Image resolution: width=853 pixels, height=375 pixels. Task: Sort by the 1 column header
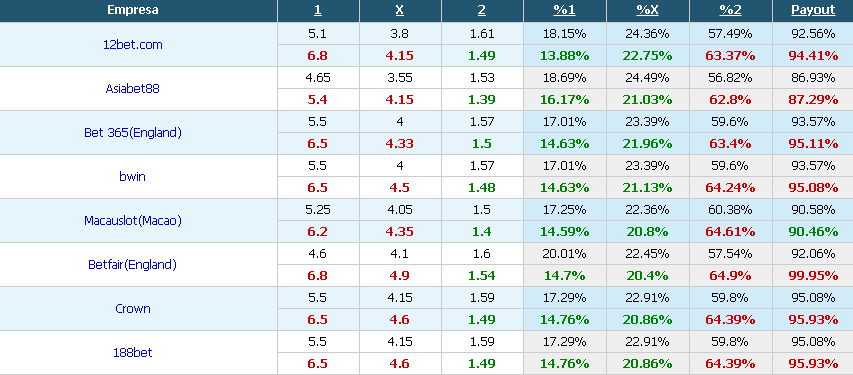click(x=318, y=10)
